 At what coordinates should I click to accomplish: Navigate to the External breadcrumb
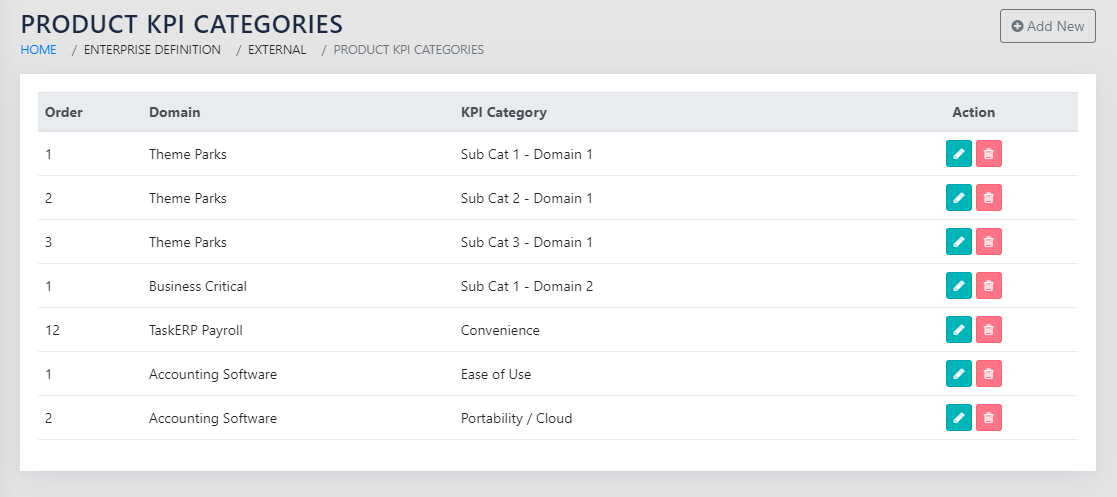[277, 49]
